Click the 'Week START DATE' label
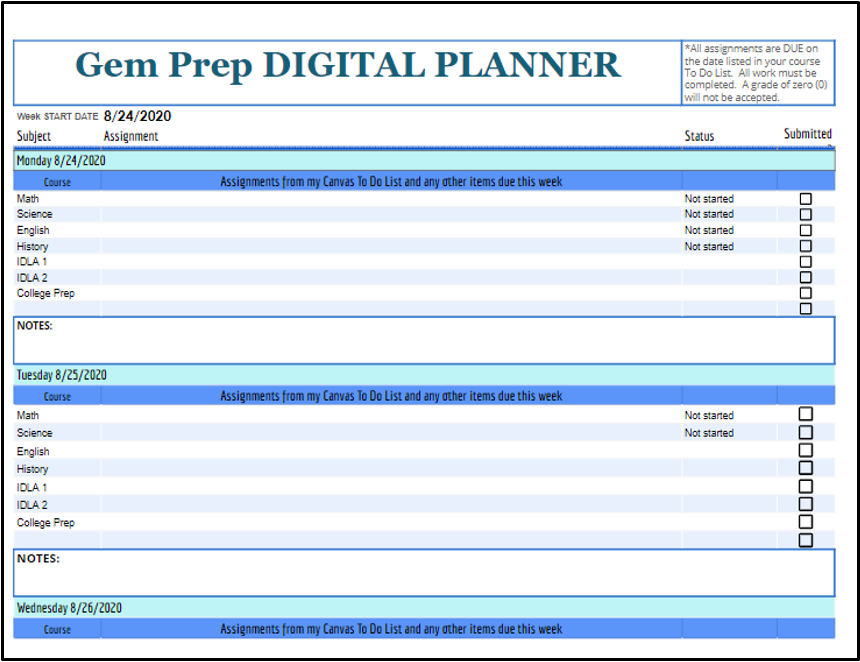 click(57, 116)
